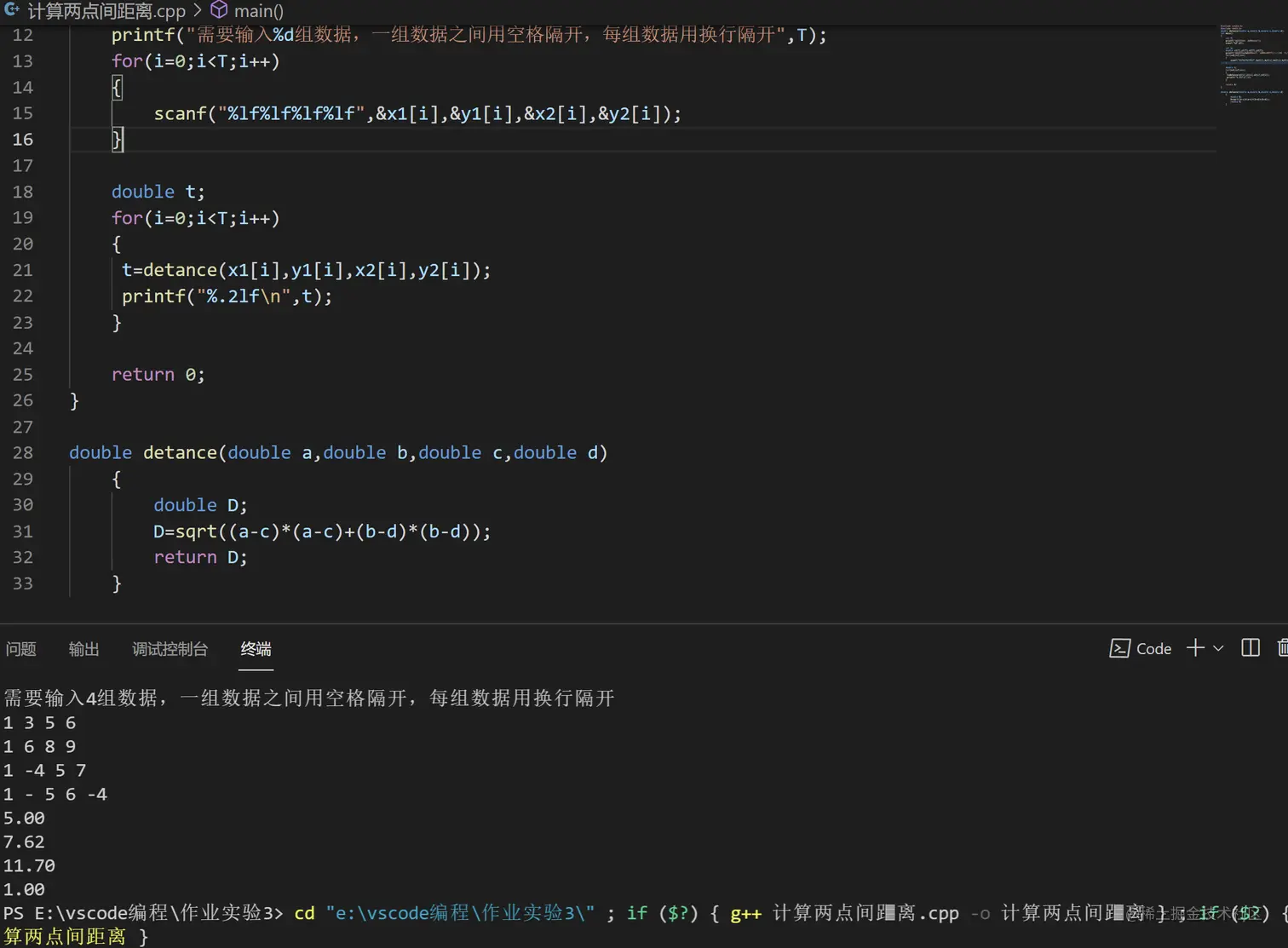Open the 计算两点间距离.cpp breadcrumb
This screenshot has width=1288, height=948.
click(106, 11)
